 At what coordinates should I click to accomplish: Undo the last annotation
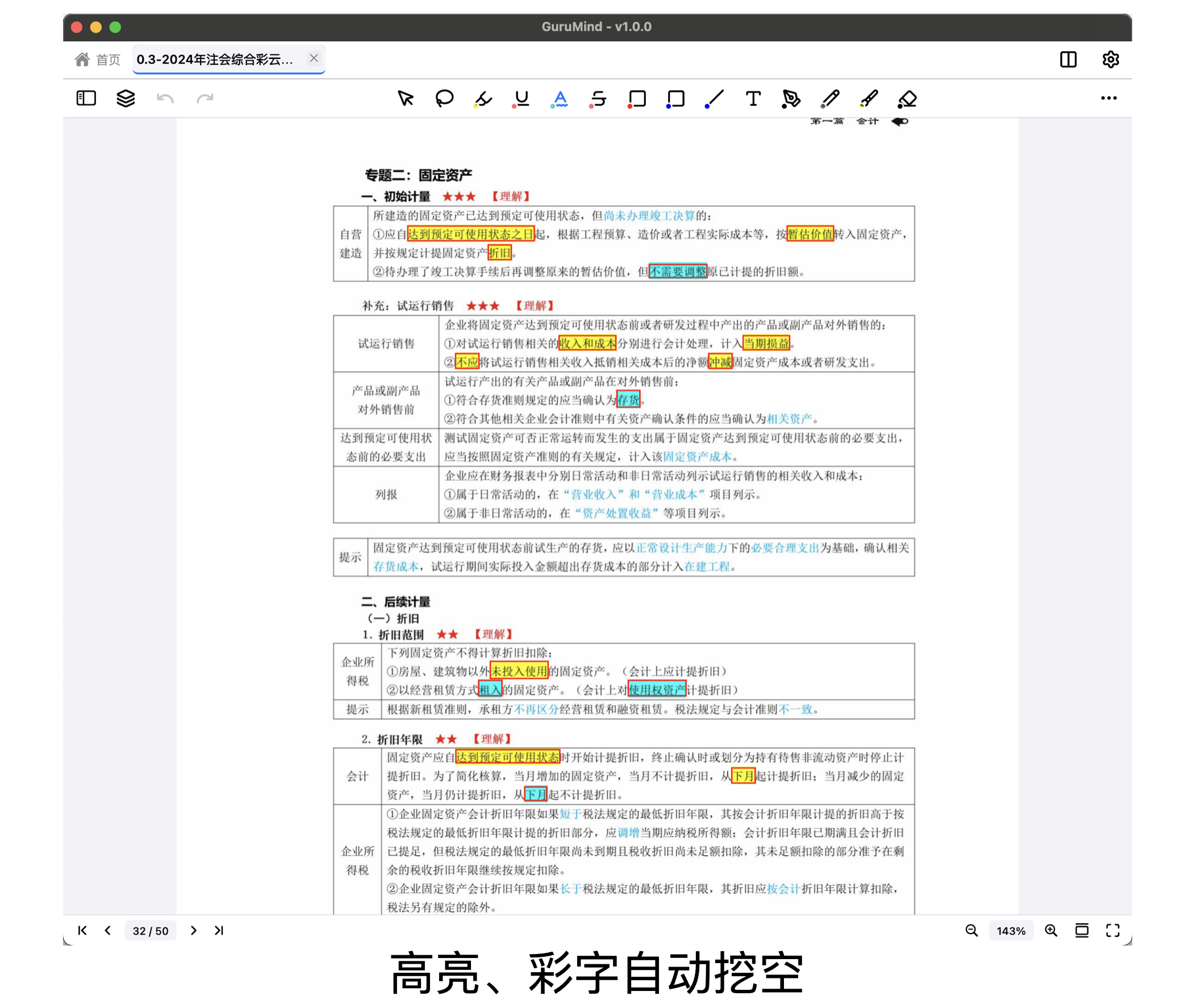[x=165, y=98]
